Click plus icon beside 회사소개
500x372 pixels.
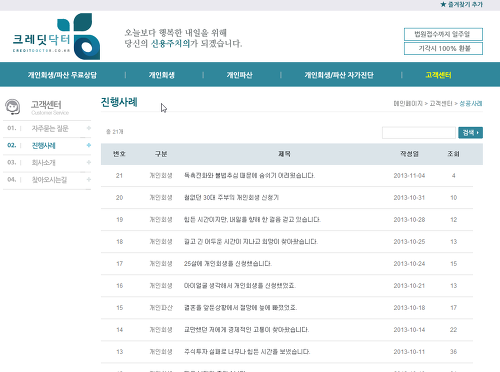[x=89, y=162]
